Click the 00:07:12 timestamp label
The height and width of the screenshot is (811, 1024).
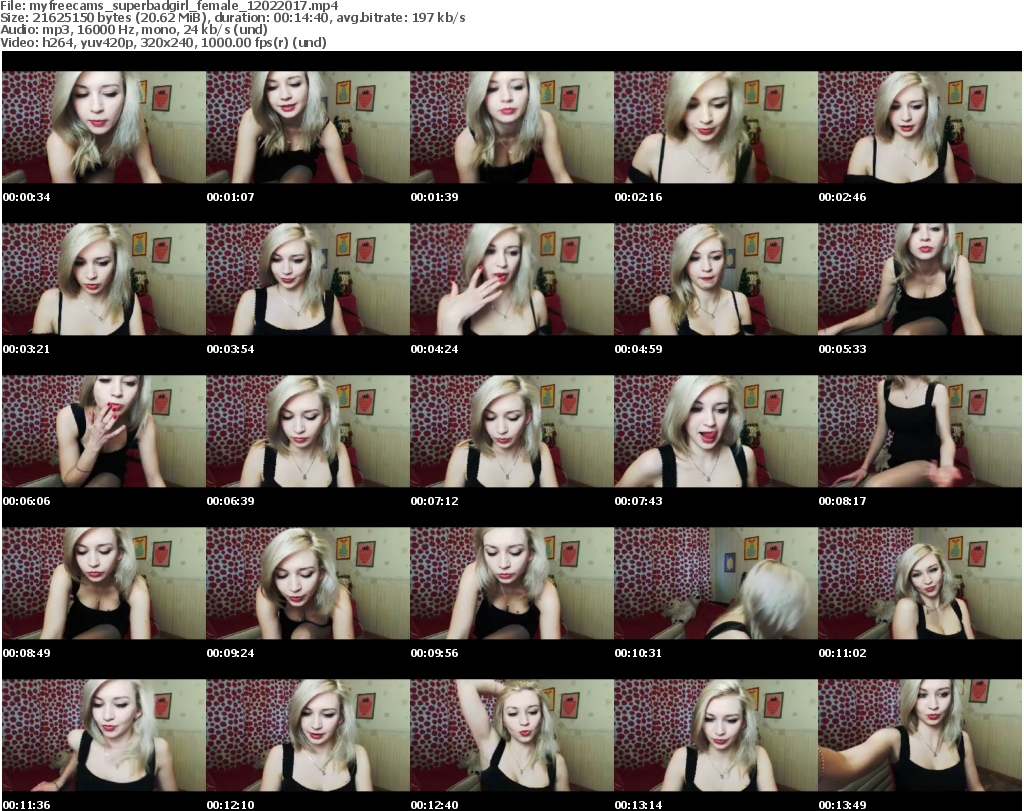tap(434, 501)
